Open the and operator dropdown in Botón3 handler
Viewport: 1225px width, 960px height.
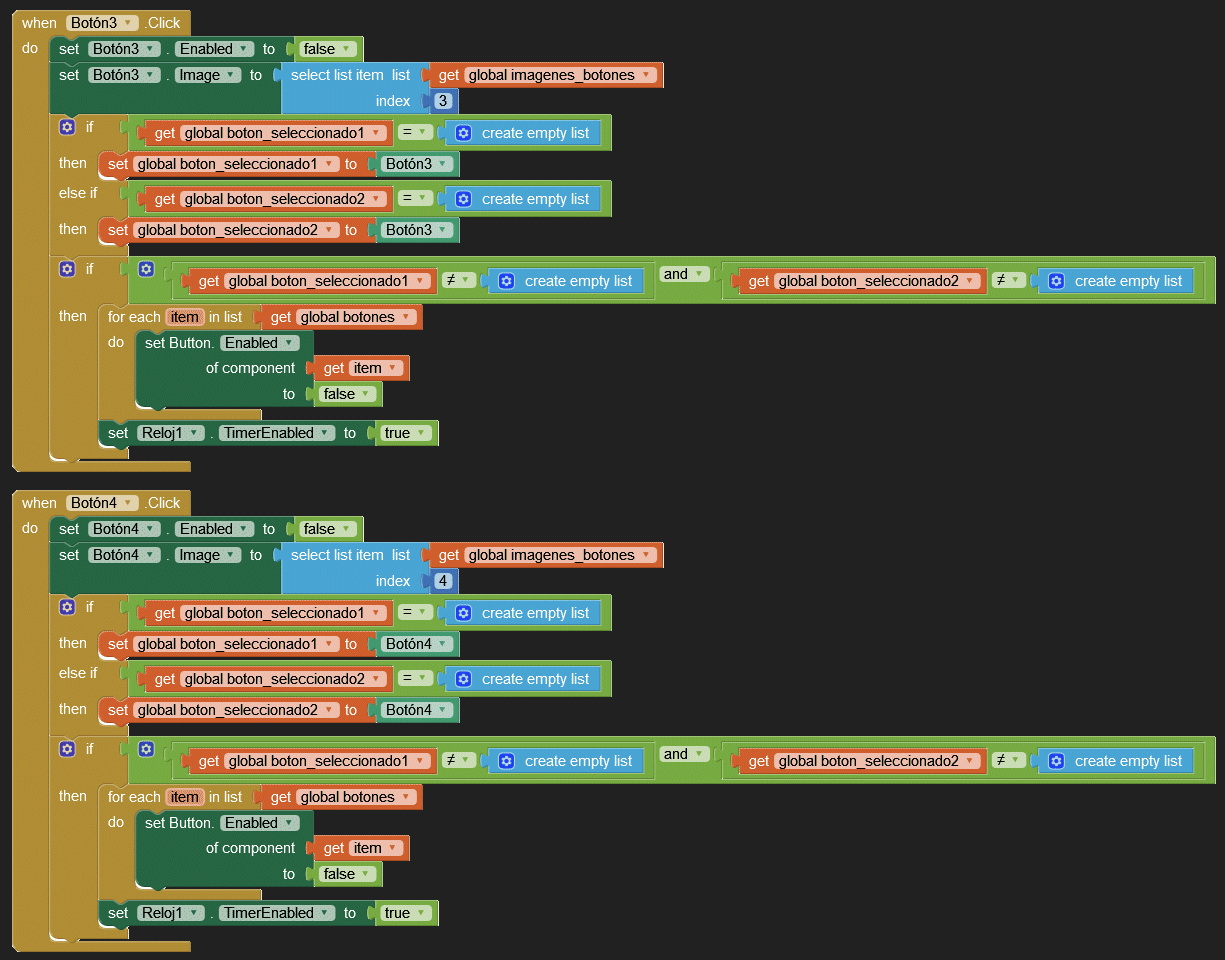pos(683,274)
